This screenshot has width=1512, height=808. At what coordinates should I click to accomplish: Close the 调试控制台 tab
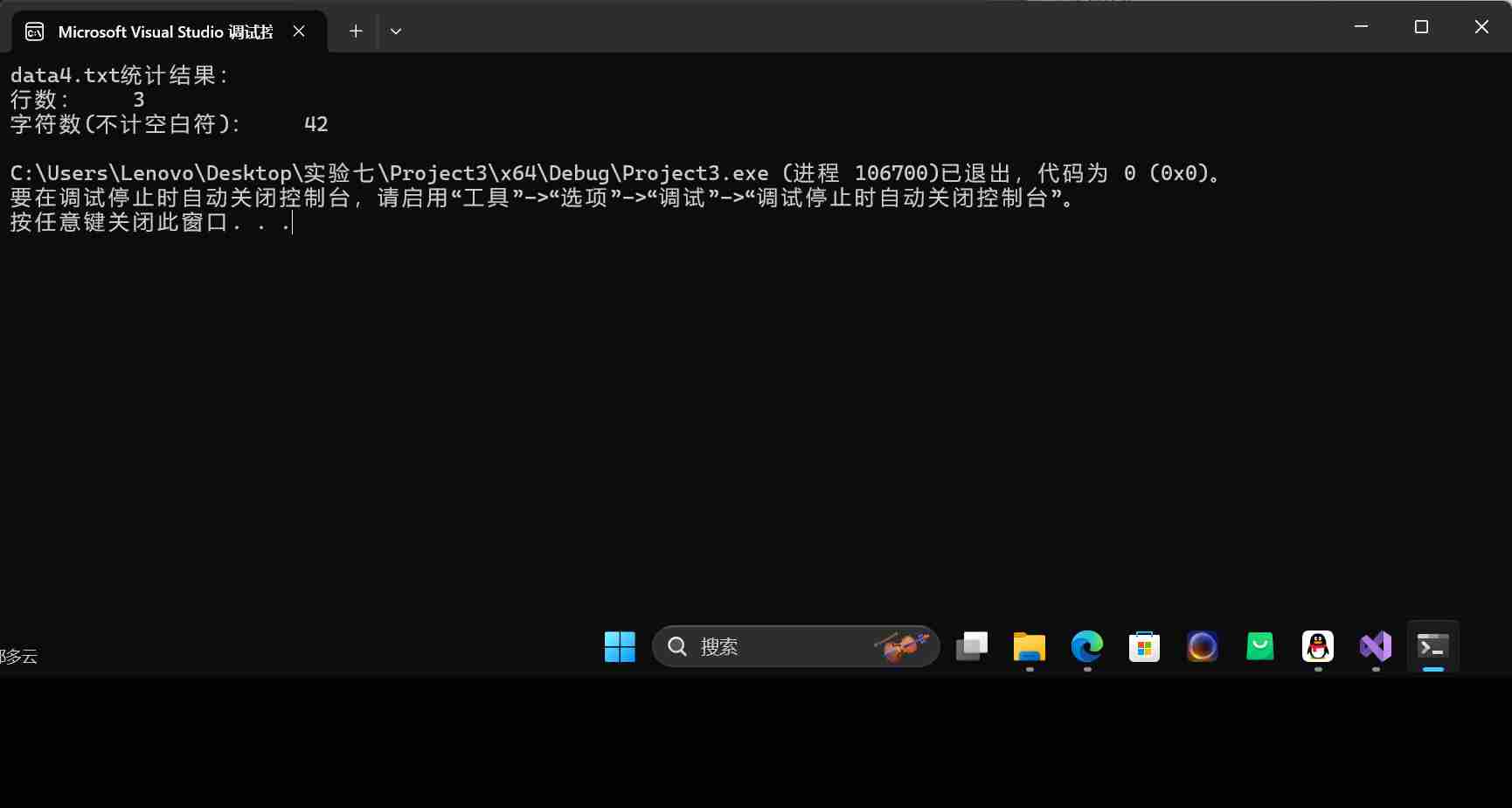click(x=298, y=31)
